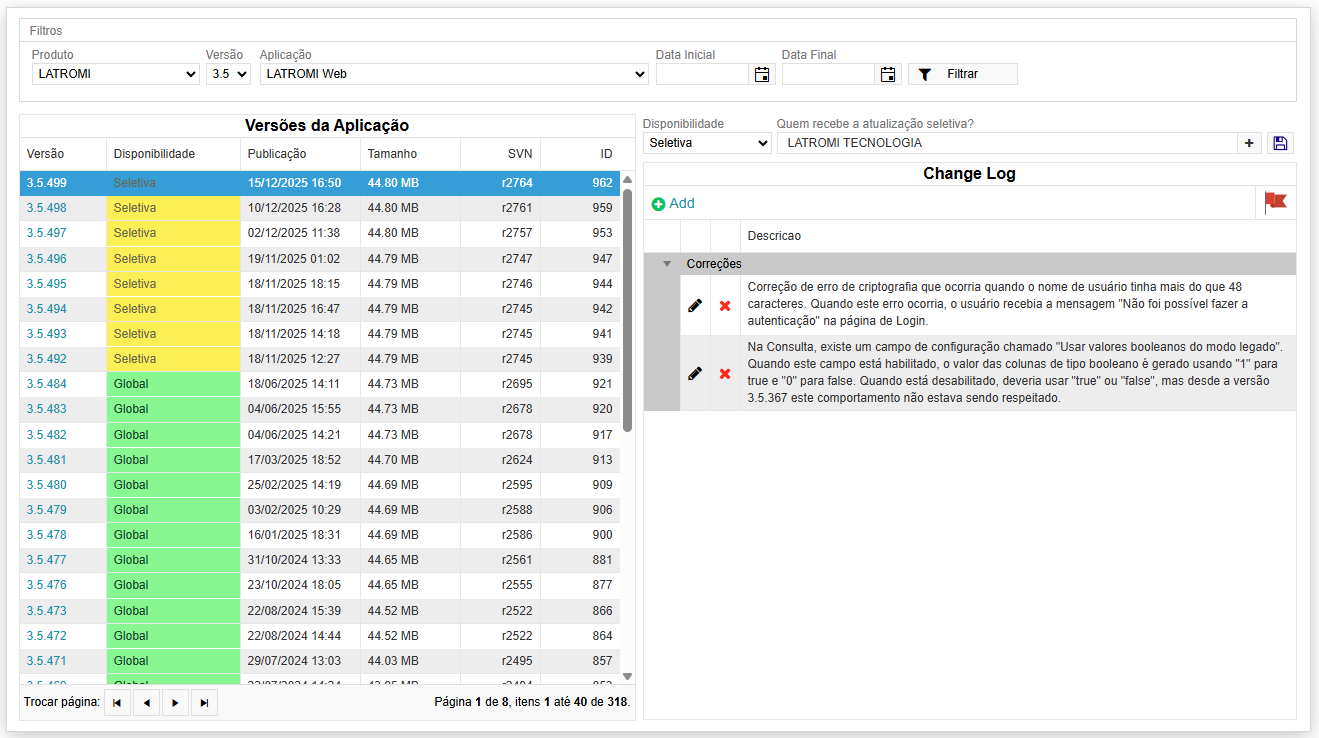Image resolution: width=1319 pixels, height=738 pixels.
Task: Add a new change log entry
Action: tap(673, 203)
